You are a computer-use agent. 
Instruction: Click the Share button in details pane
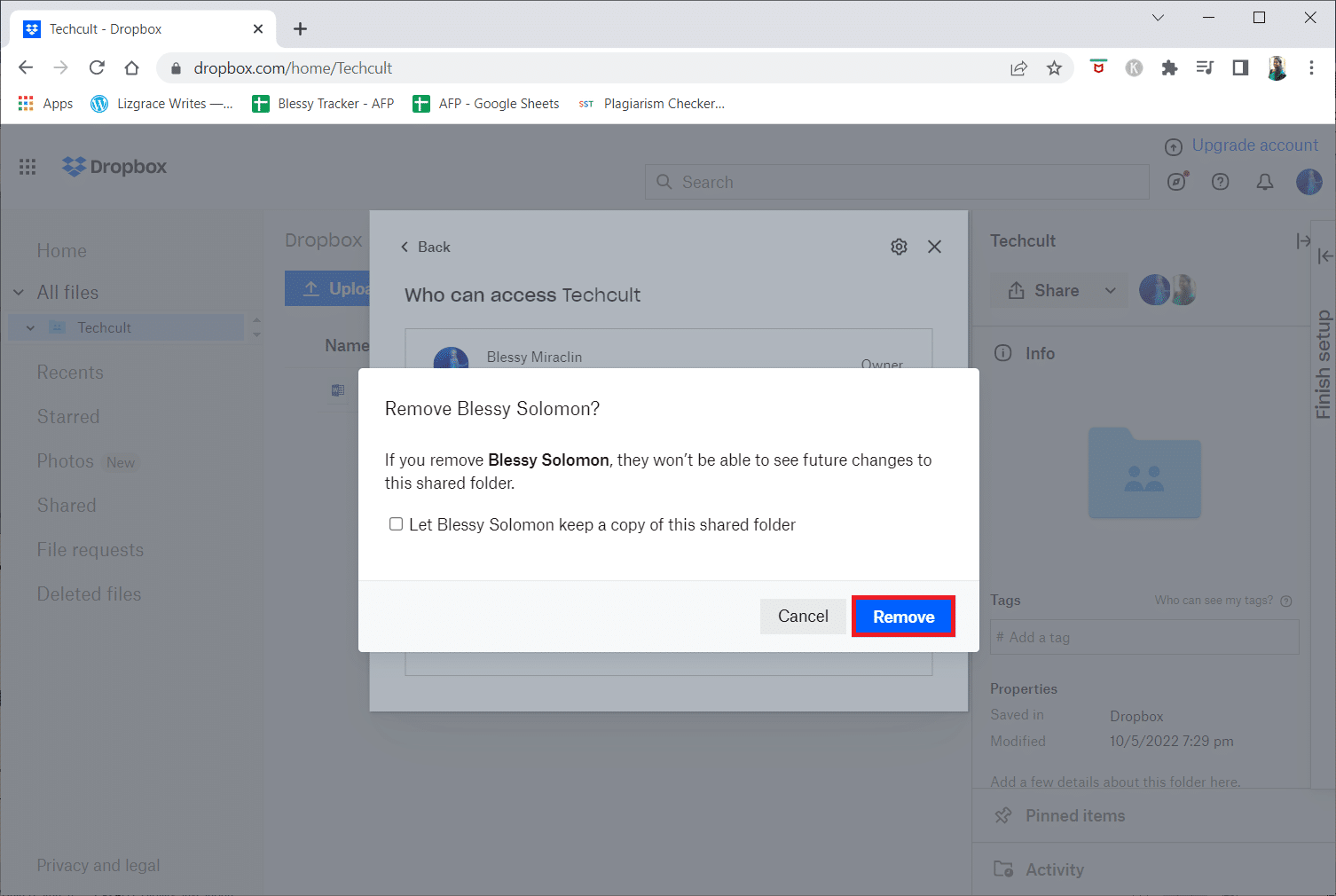point(1044,290)
